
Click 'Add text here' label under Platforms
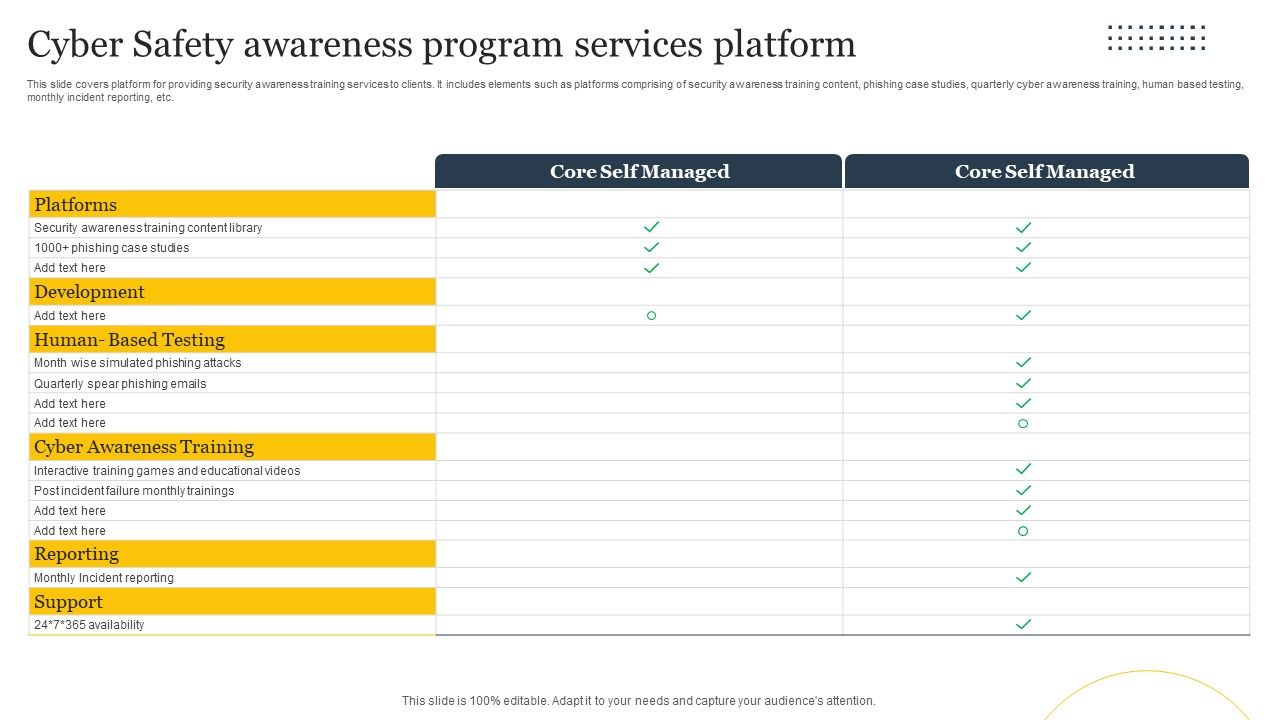click(x=70, y=268)
